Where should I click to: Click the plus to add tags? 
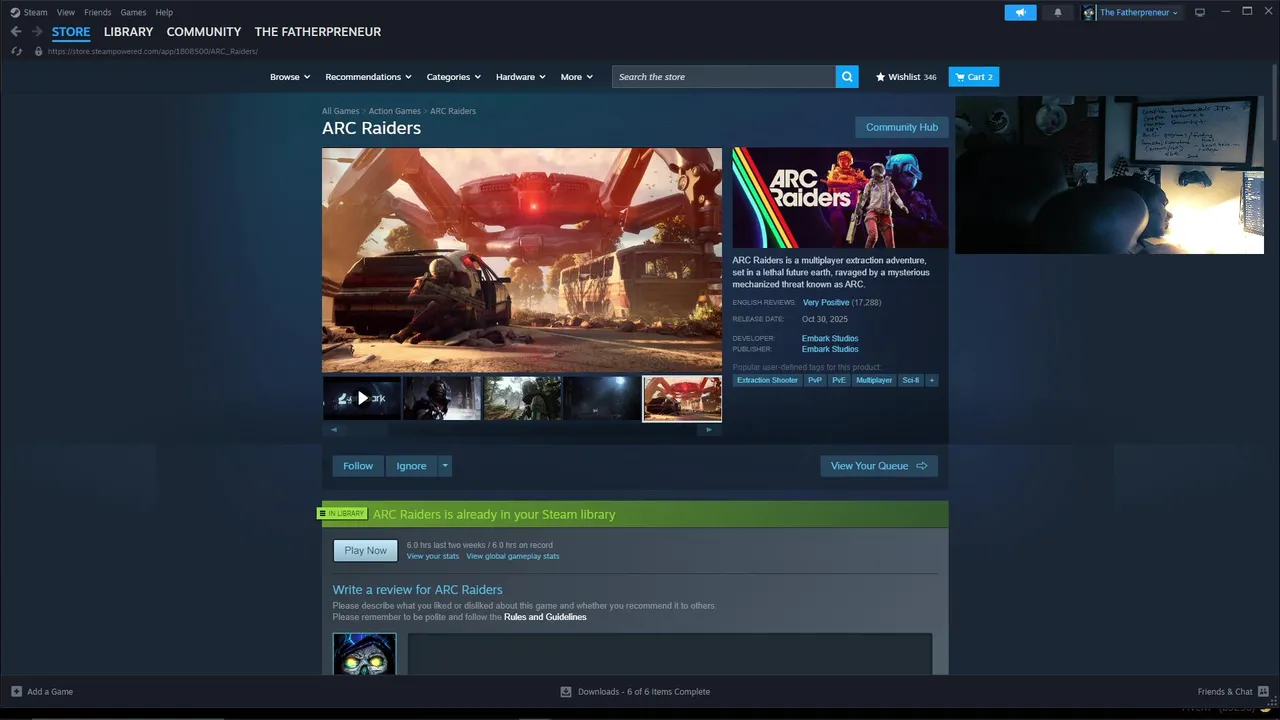(x=931, y=380)
